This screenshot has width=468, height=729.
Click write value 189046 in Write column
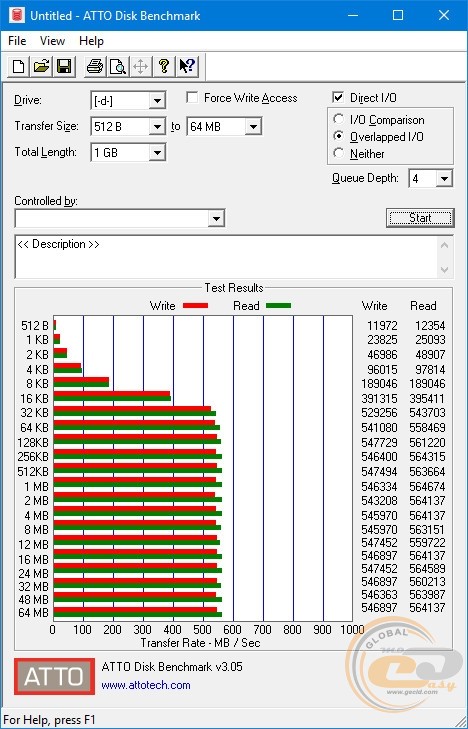click(x=379, y=384)
